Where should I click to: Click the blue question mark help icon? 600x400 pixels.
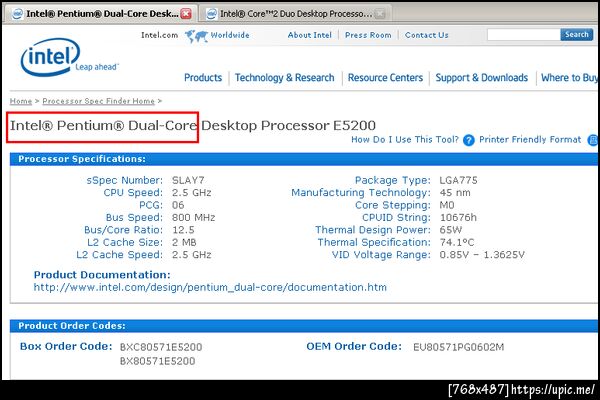coord(468,140)
